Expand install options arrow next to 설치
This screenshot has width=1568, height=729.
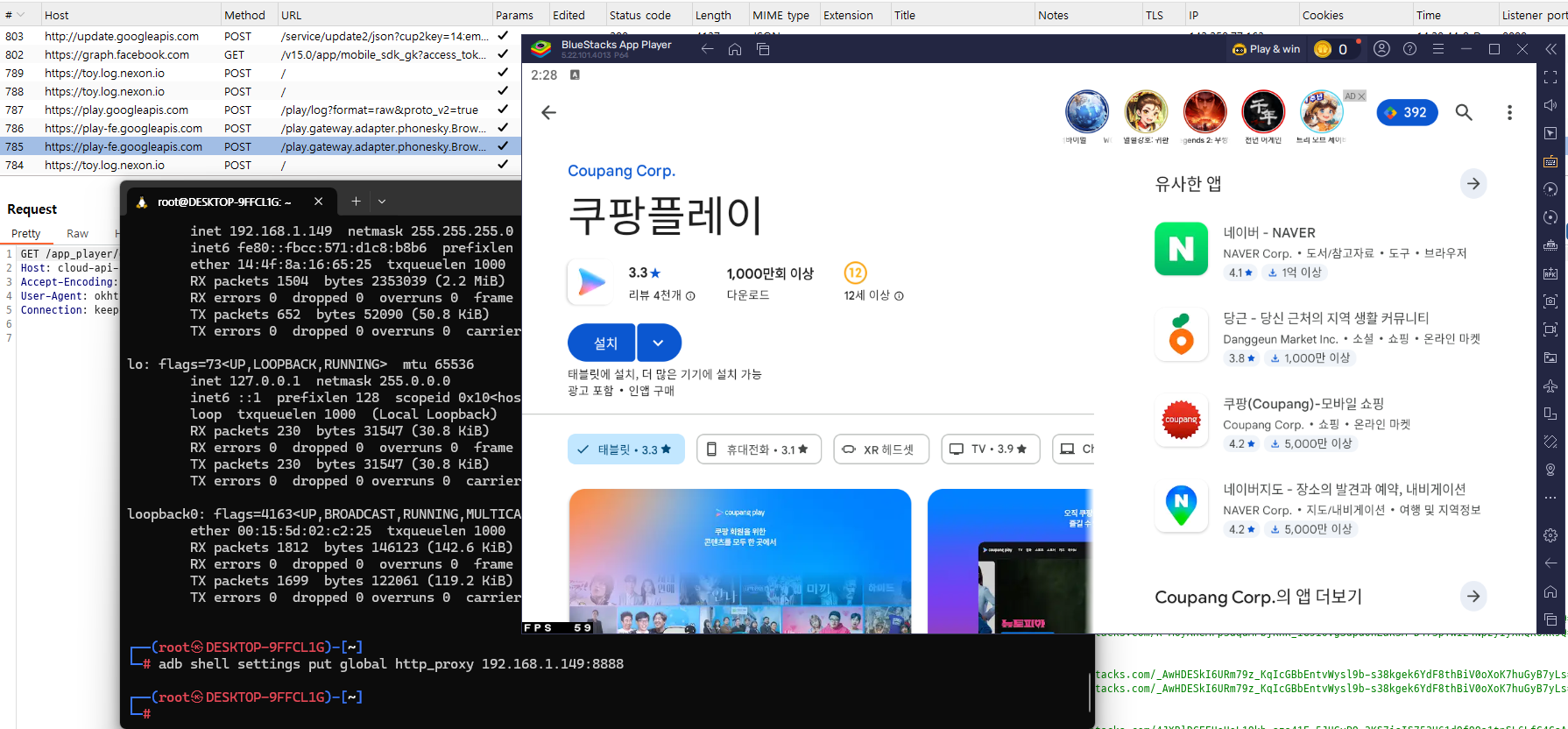(659, 343)
